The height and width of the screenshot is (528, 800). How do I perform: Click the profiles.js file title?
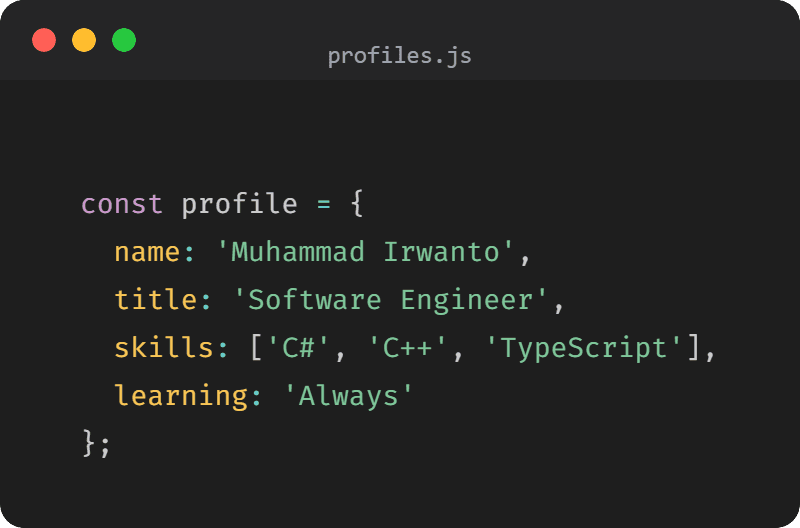[x=399, y=56]
